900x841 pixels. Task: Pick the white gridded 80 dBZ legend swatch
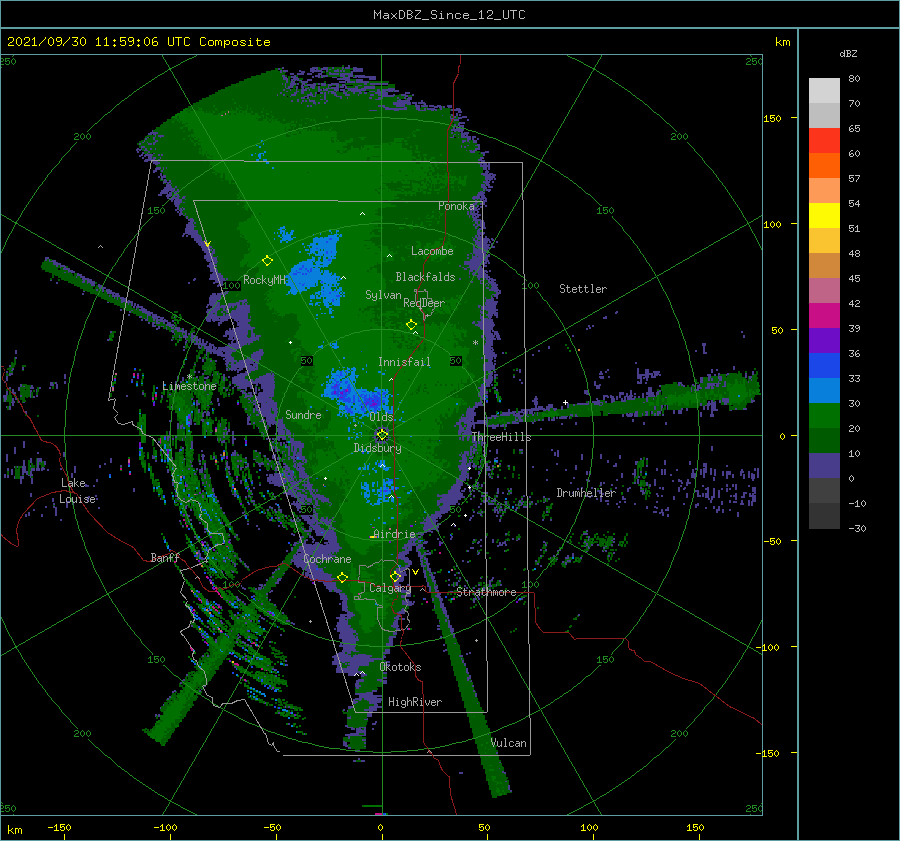824,90
